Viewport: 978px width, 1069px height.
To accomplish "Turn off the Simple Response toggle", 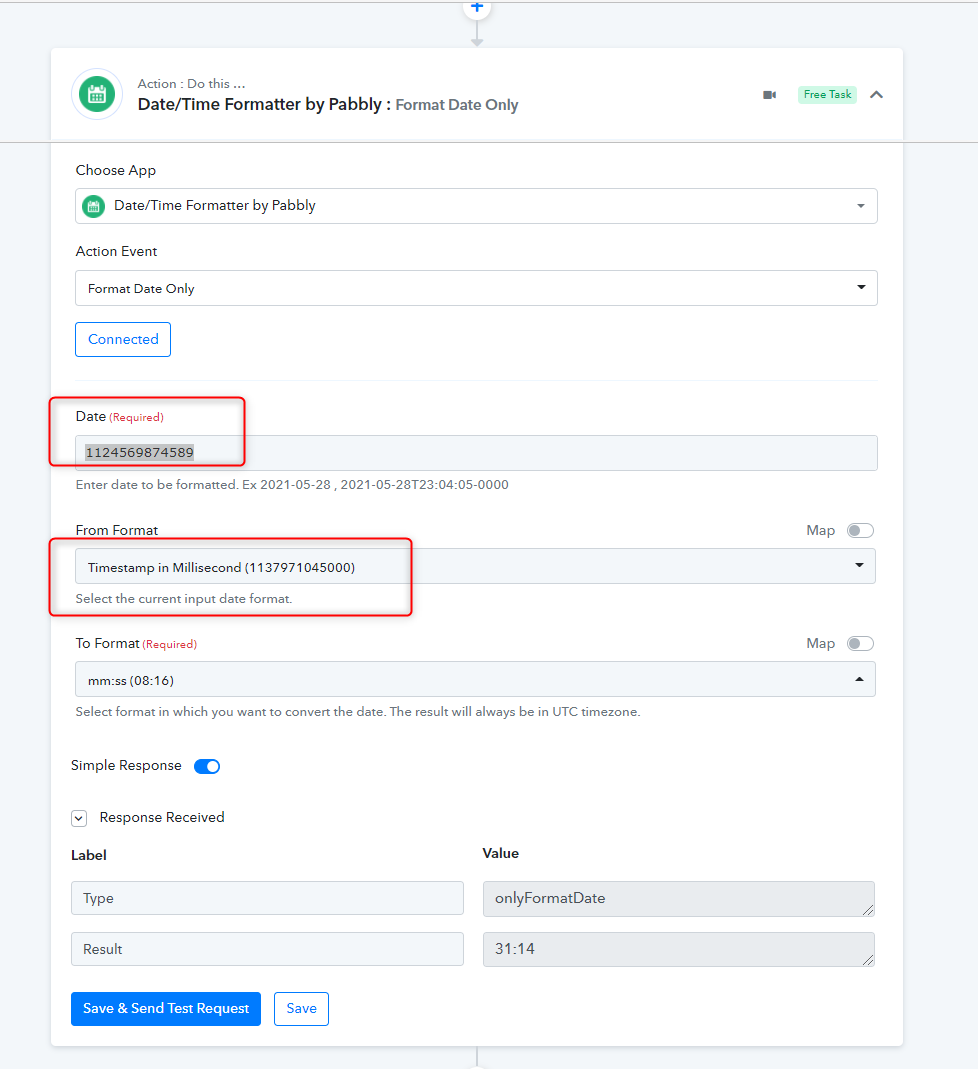I will (207, 766).
